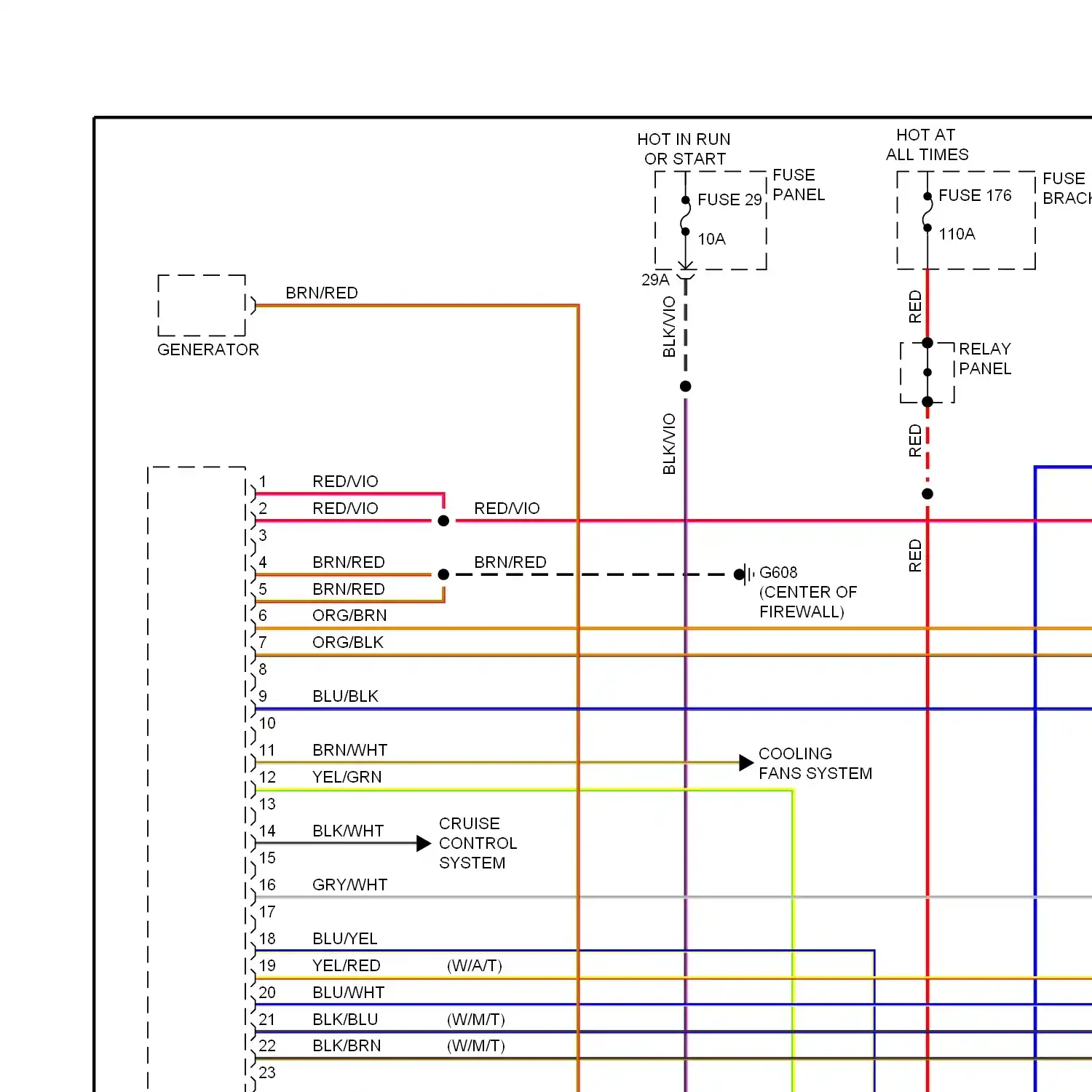Select the BLK/BLU label on pin 21
Screen dimensions: 1092x1092
[x=345, y=1019]
